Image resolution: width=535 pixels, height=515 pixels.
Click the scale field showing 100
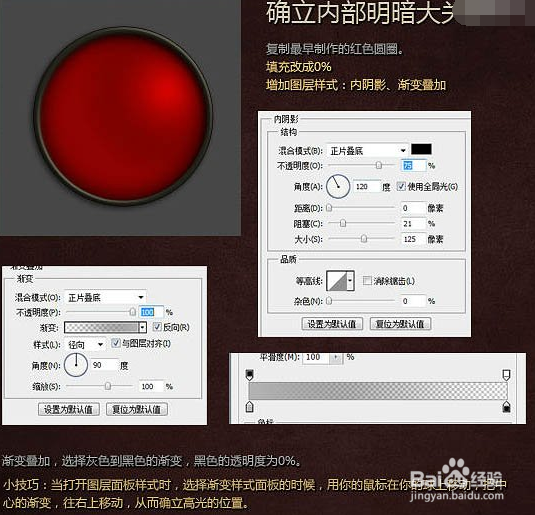[x=151, y=386]
